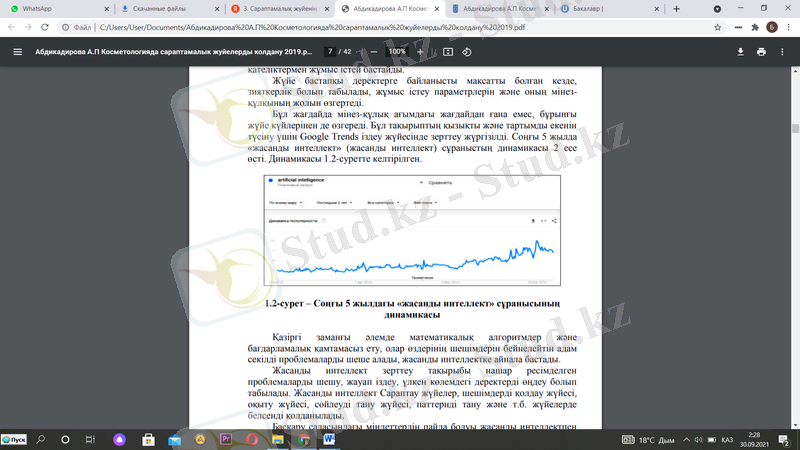Launch Alice purple assistant icon

pyautogui.click(x=119, y=439)
